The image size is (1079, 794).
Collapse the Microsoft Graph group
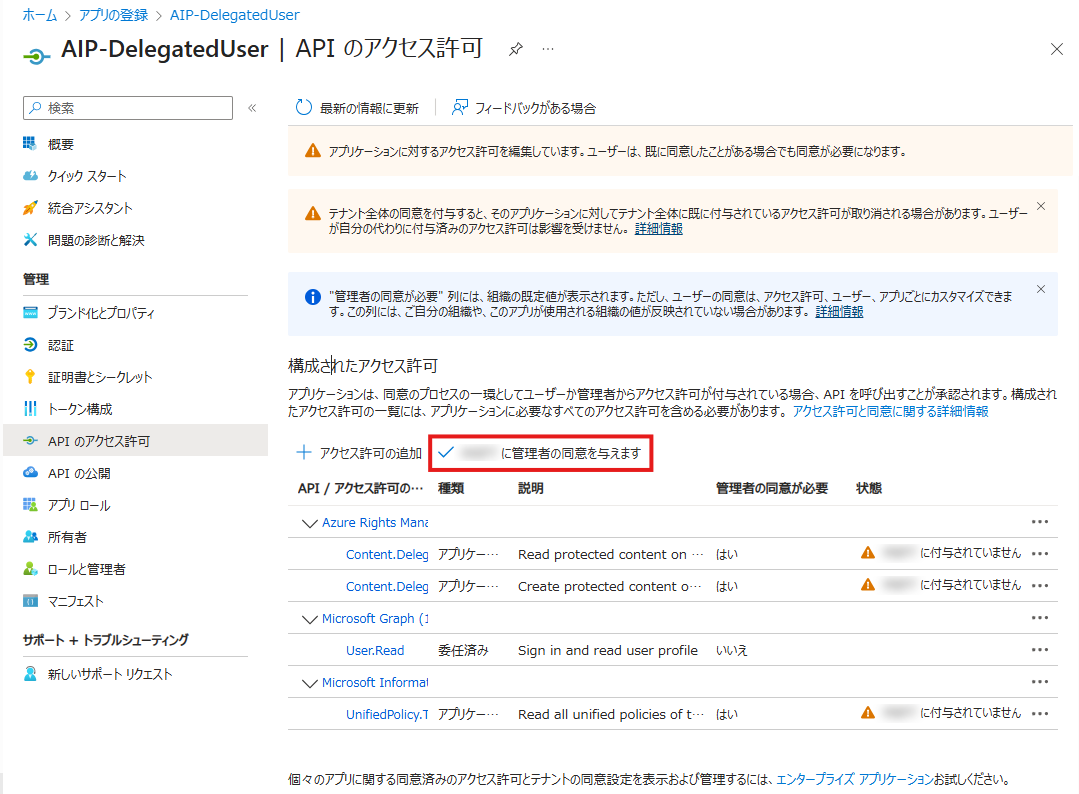(x=309, y=619)
